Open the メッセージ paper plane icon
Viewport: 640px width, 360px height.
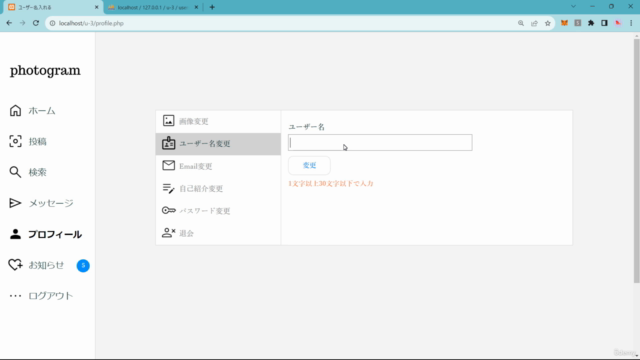tap(15, 203)
